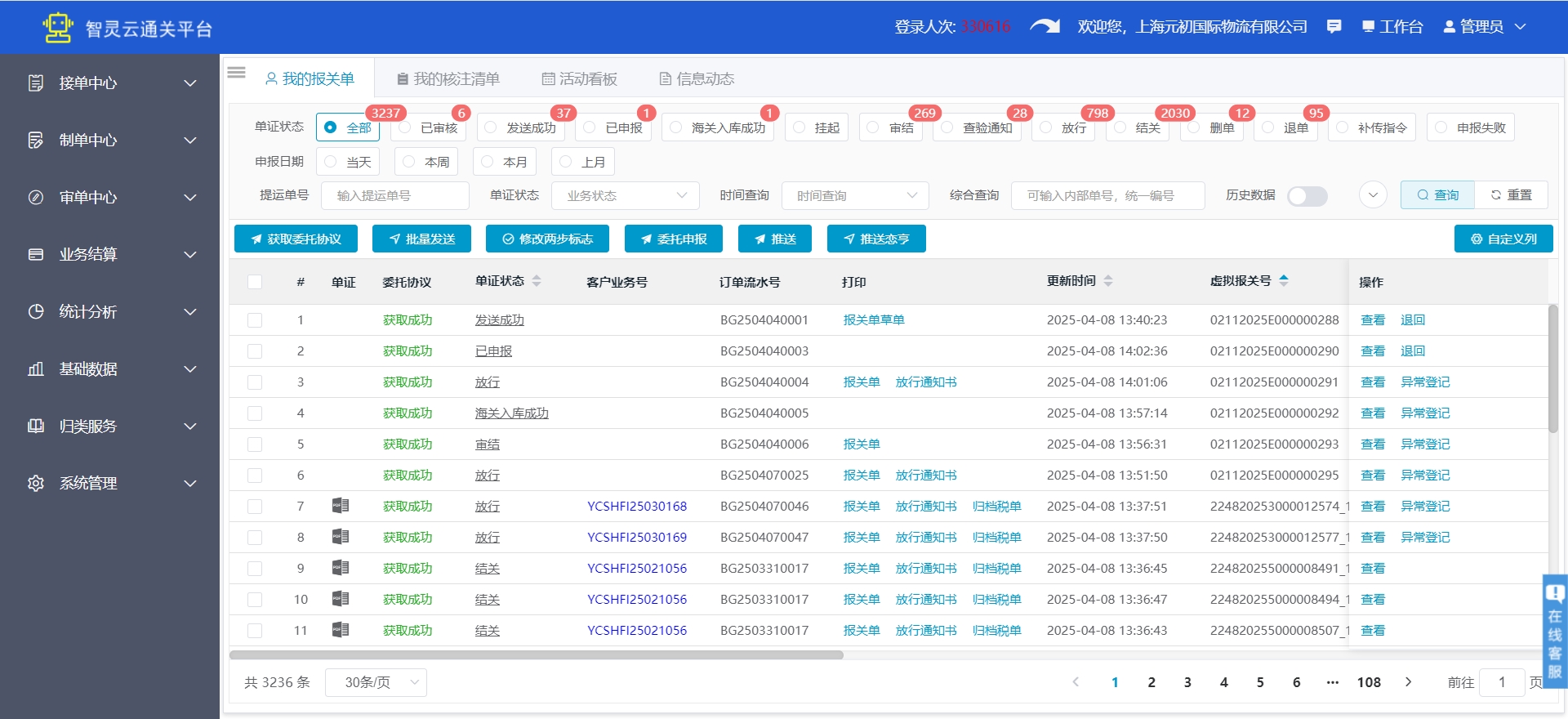
Task: Click the 重置 reset button
Action: 1511,194
